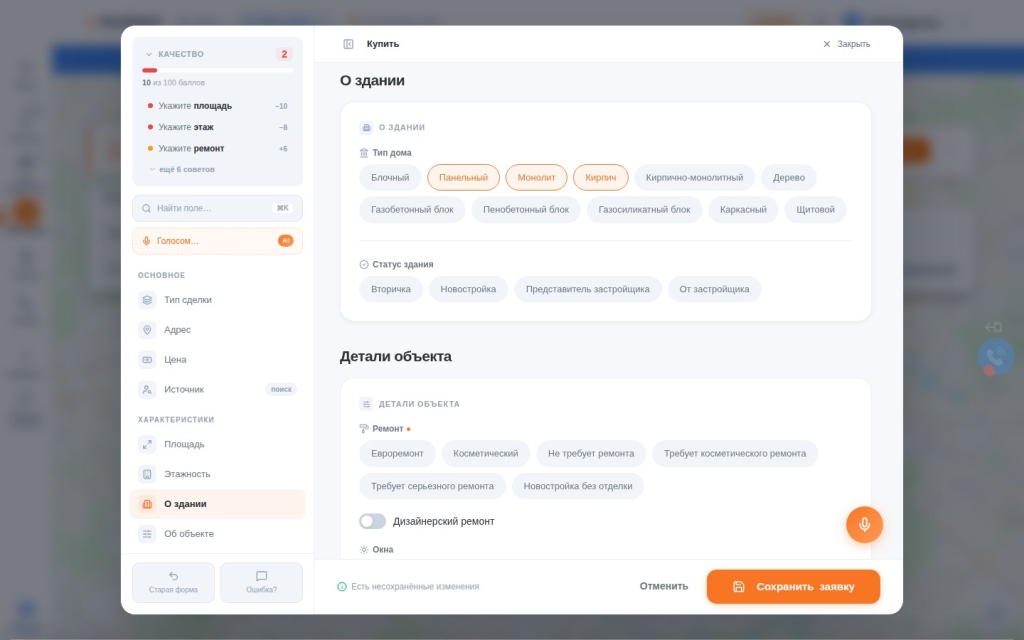This screenshot has height=640, width=1024.
Task: Click the blue phone call button at right edge
Action: coord(995,357)
